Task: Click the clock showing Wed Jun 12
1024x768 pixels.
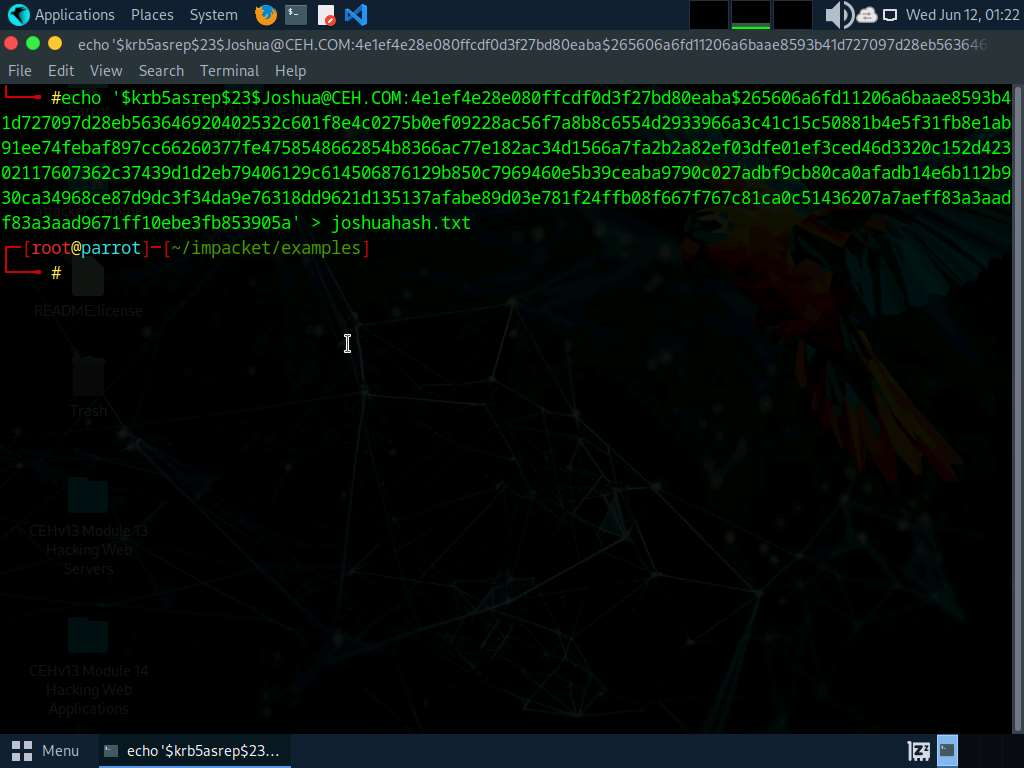Action: tap(960, 15)
